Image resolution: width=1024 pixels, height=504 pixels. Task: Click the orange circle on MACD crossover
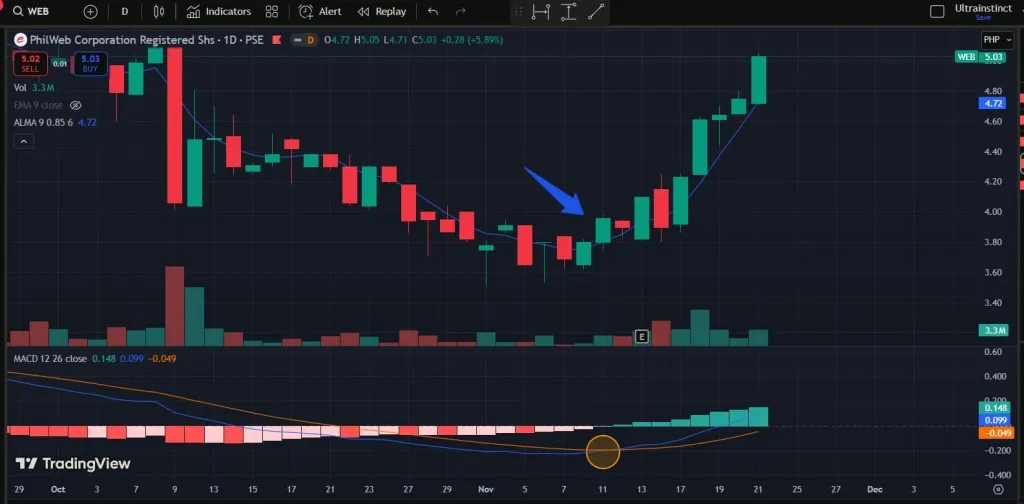603,452
